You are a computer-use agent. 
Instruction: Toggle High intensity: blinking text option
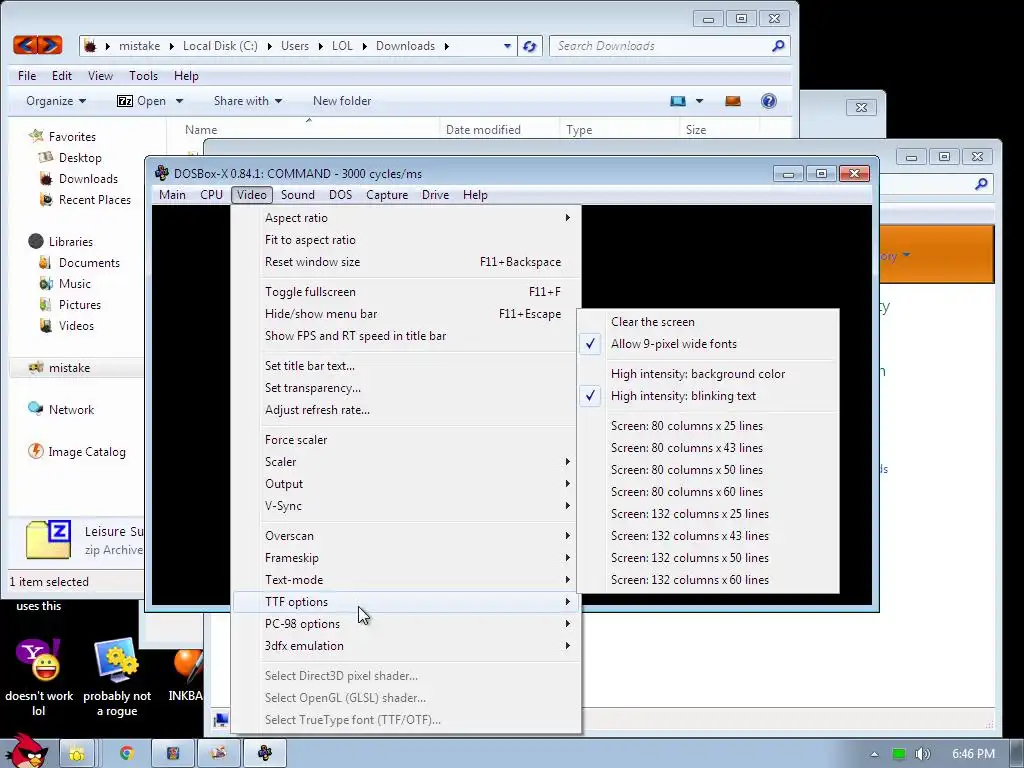(x=707, y=396)
